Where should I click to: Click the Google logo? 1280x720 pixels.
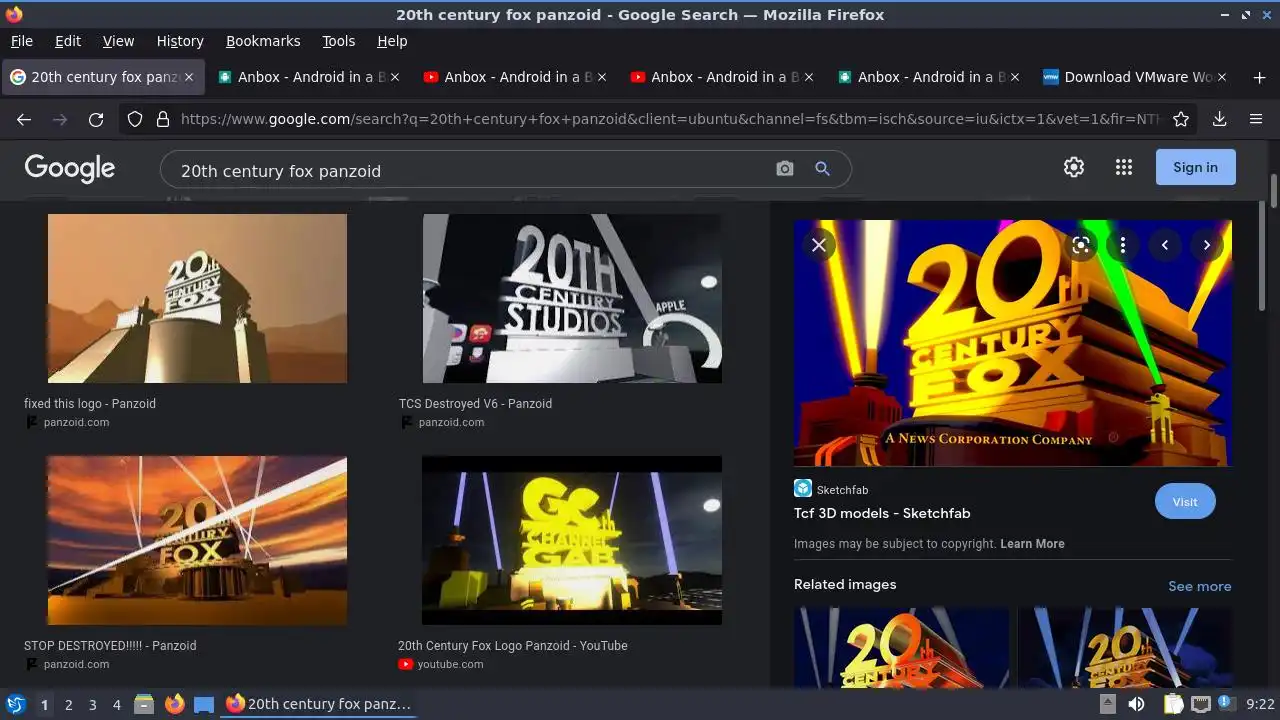point(70,168)
